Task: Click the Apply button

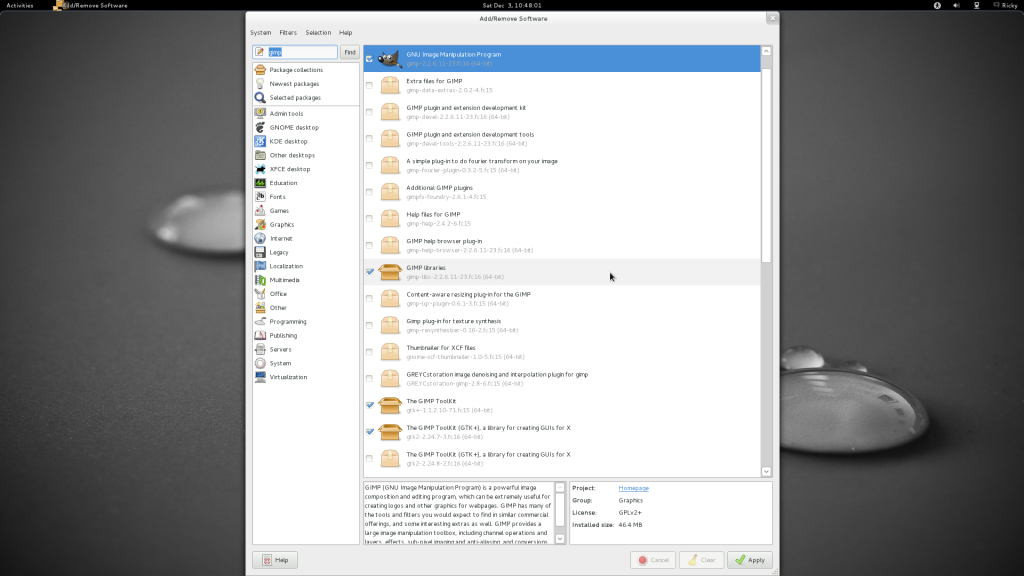Action: 750,559
